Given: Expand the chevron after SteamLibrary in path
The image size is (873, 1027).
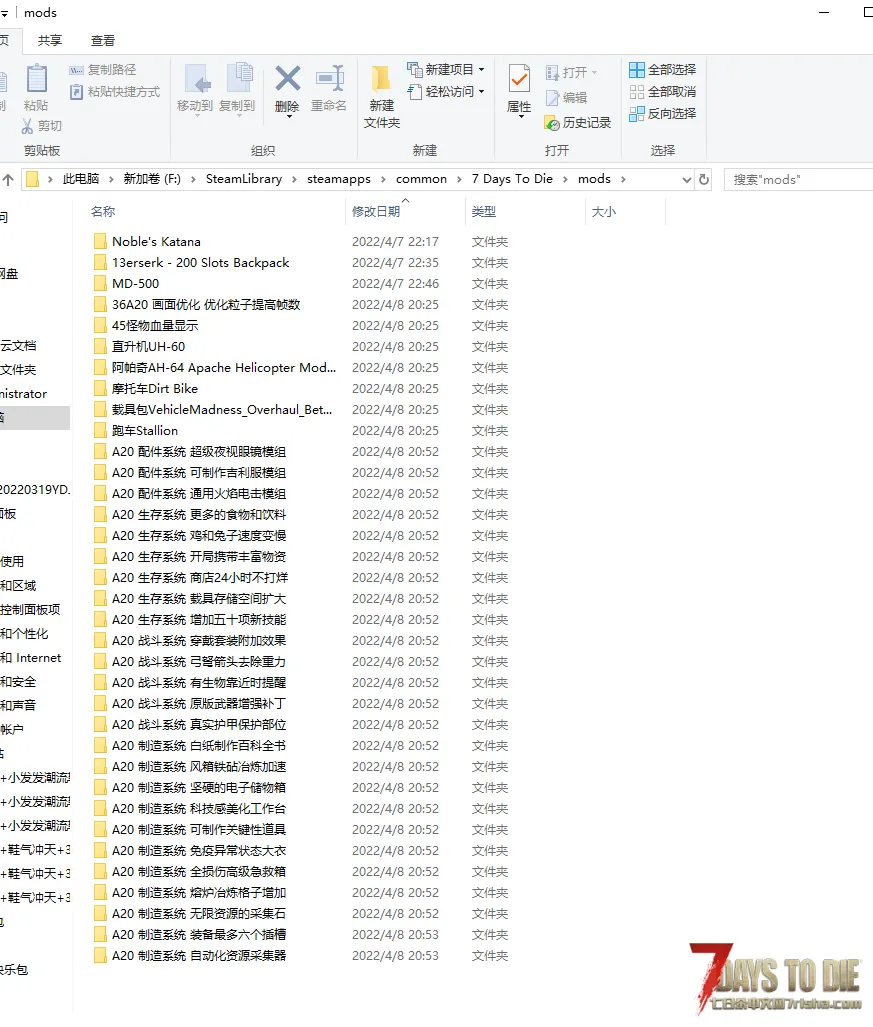Looking at the screenshot, I should [294, 179].
